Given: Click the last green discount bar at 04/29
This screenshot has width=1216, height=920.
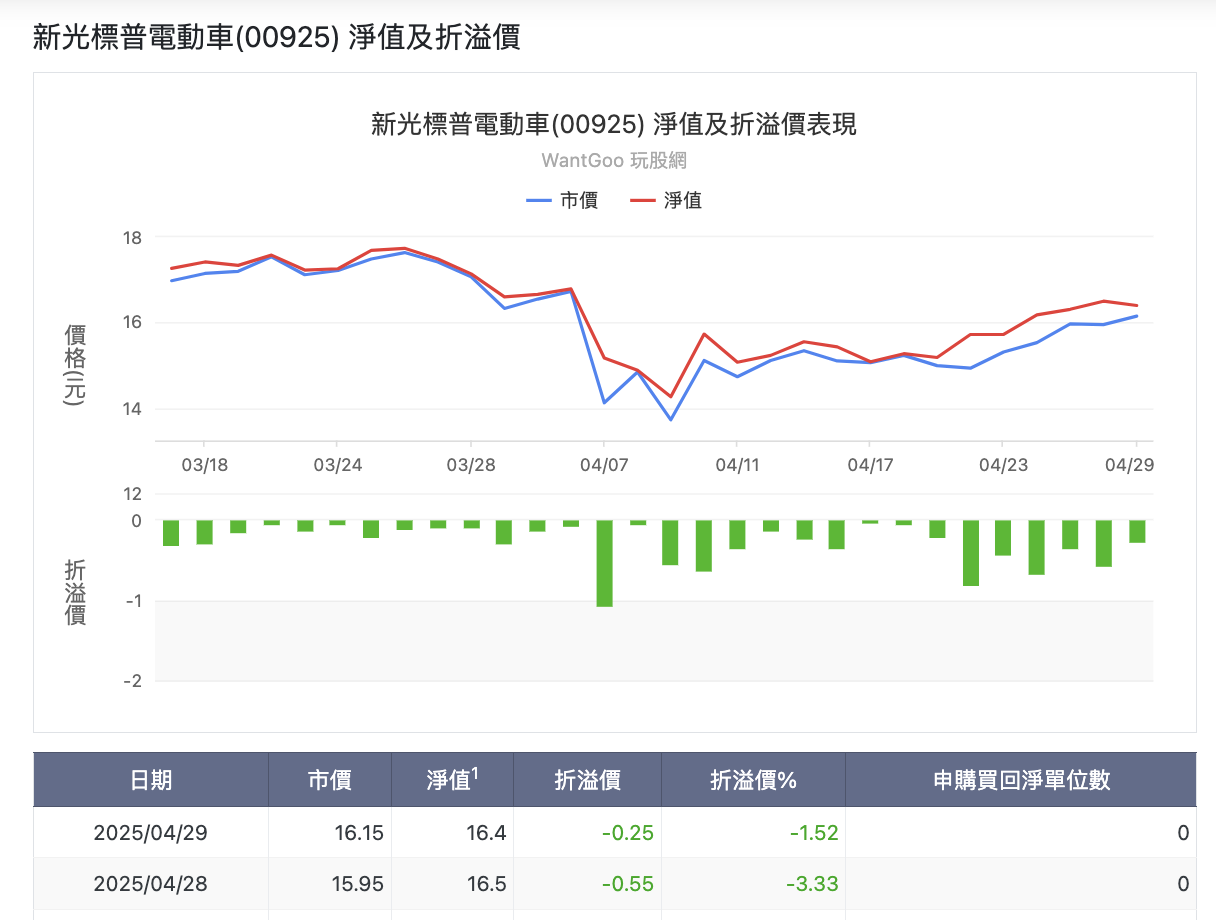Looking at the screenshot, I should (x=1137, y=531).
